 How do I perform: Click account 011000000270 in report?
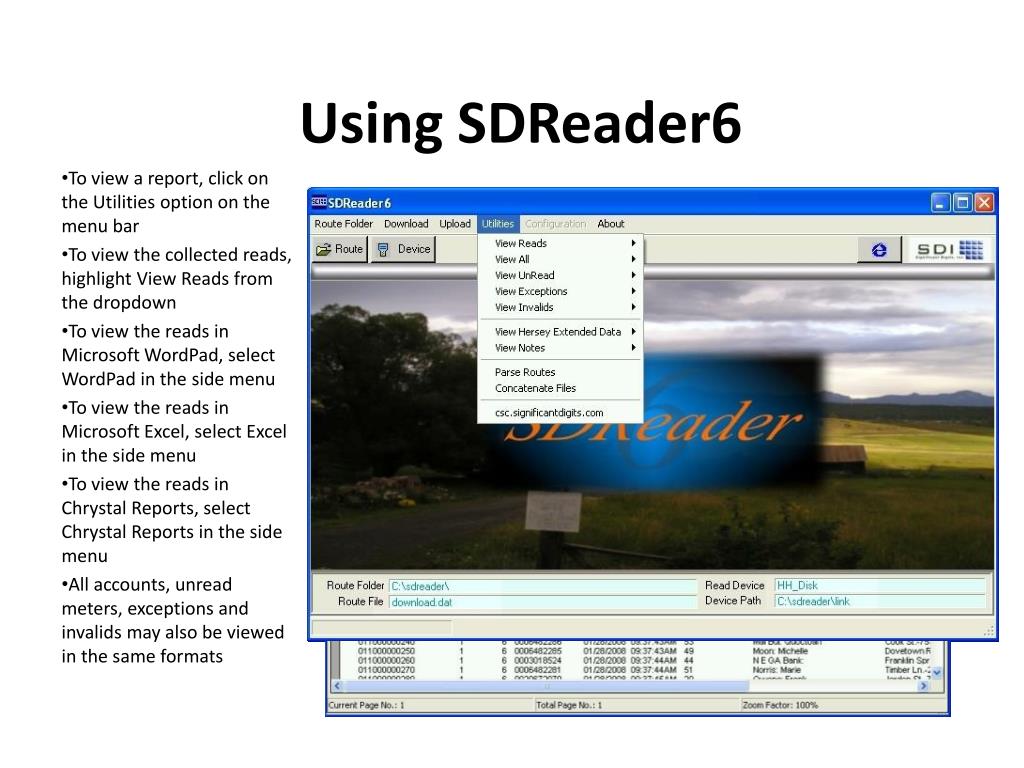[386, 670]
